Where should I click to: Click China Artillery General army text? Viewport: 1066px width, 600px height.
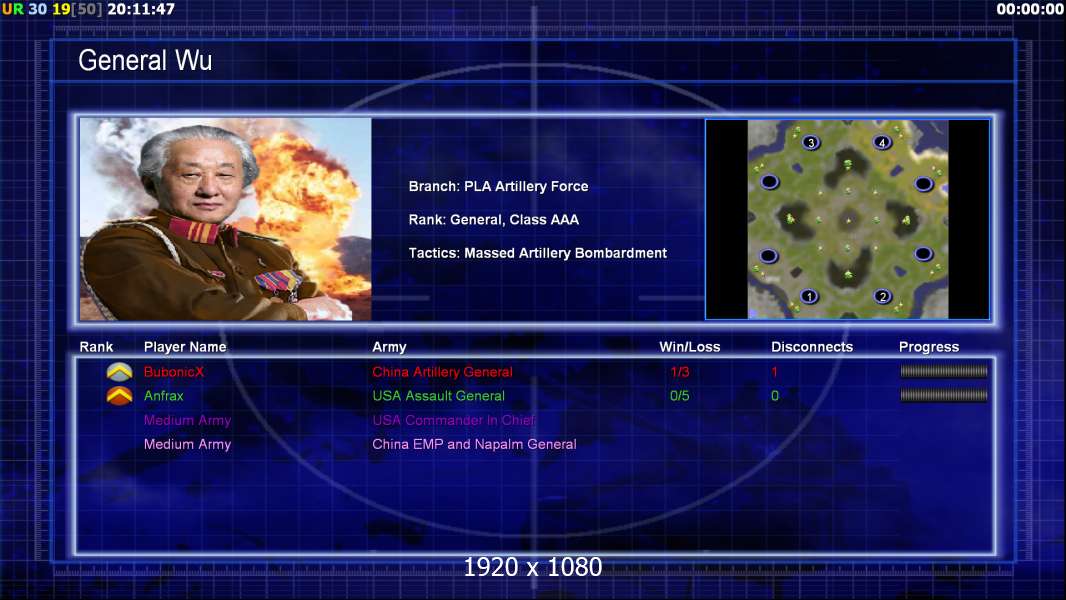(443, 372)
